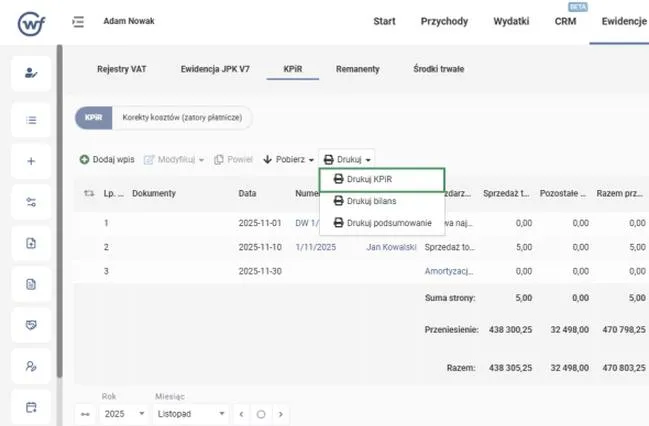
Task: Go to next month arrow
Action: pos(281,413)
